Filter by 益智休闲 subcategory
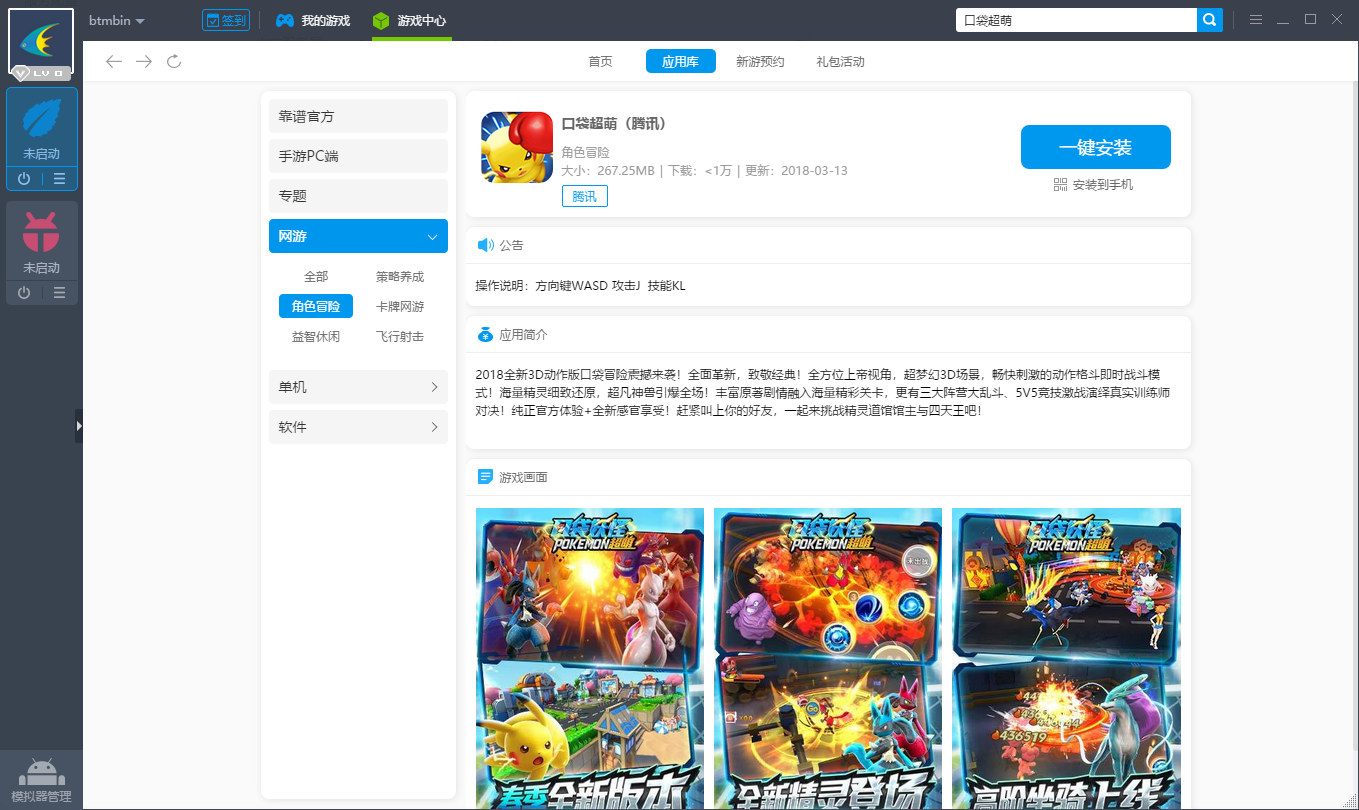This screenshot has width=1359, height=810. coord(316,336)
